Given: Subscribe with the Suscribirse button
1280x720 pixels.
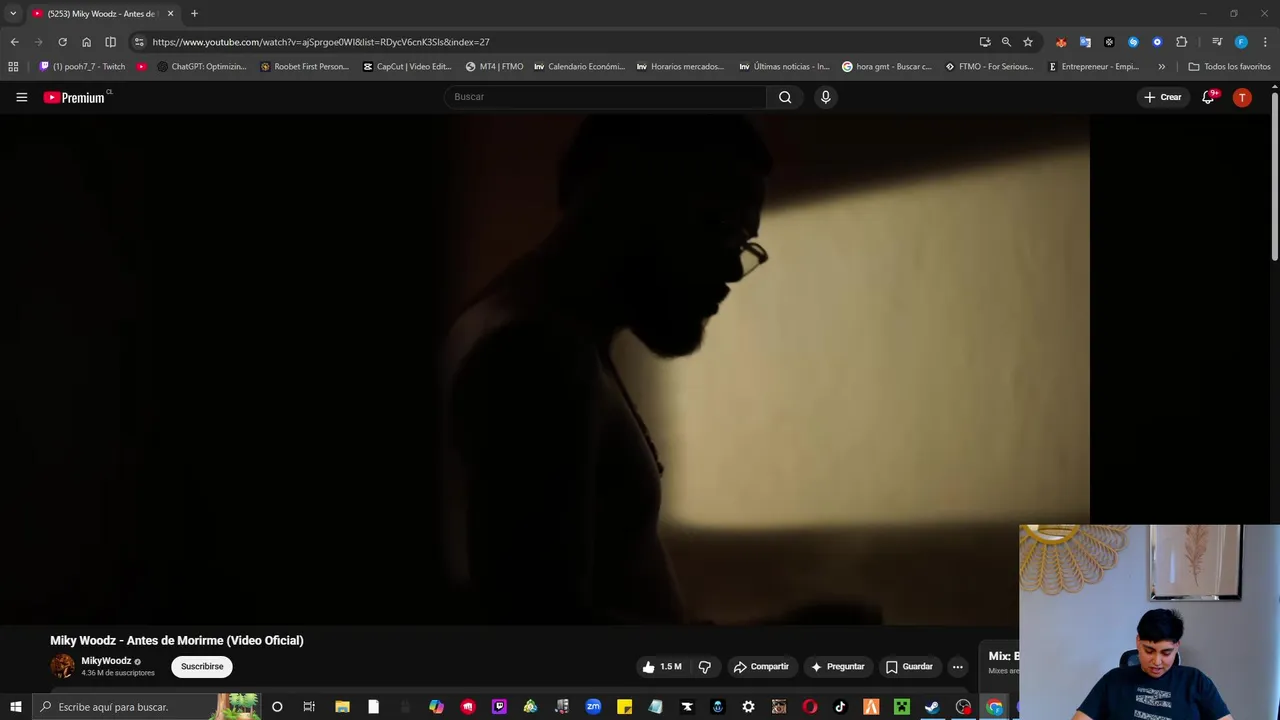Looking at the screenshot, I should pyautogui.click(x=202, y=667).
